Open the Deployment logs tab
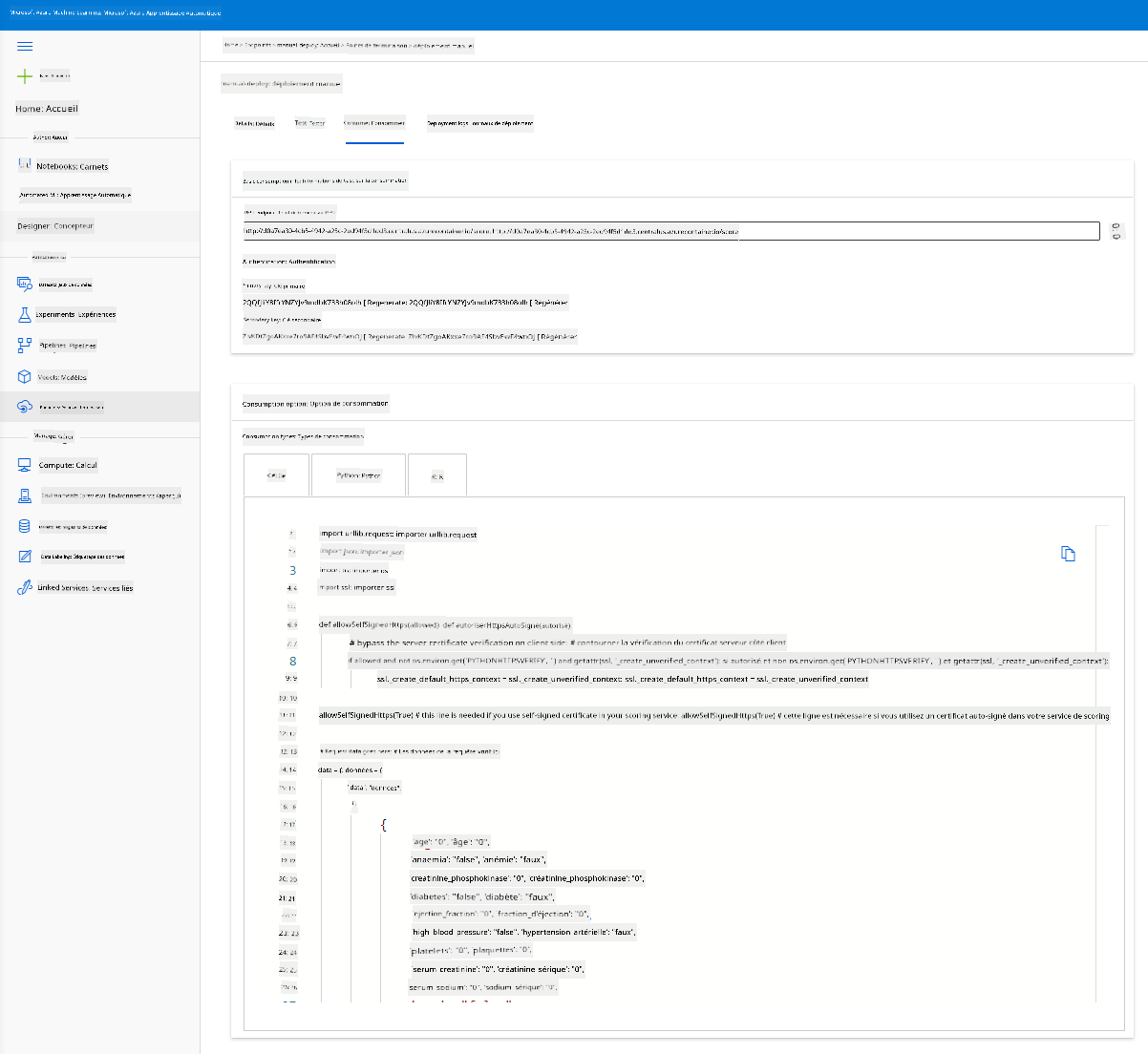This screenshot has height=1054, width=1148. (x=480, y=123)
